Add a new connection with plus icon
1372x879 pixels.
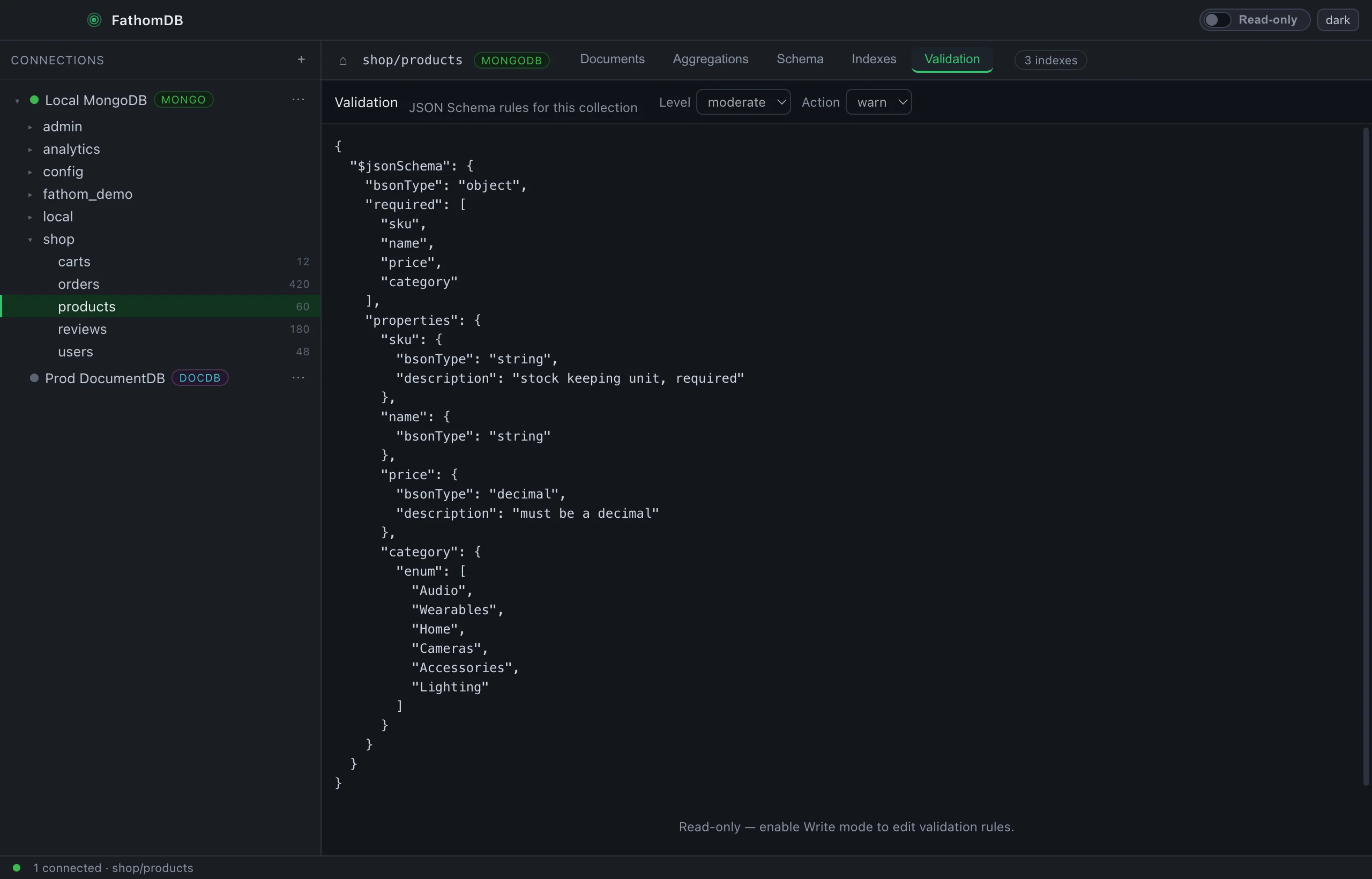pos(301,59)
